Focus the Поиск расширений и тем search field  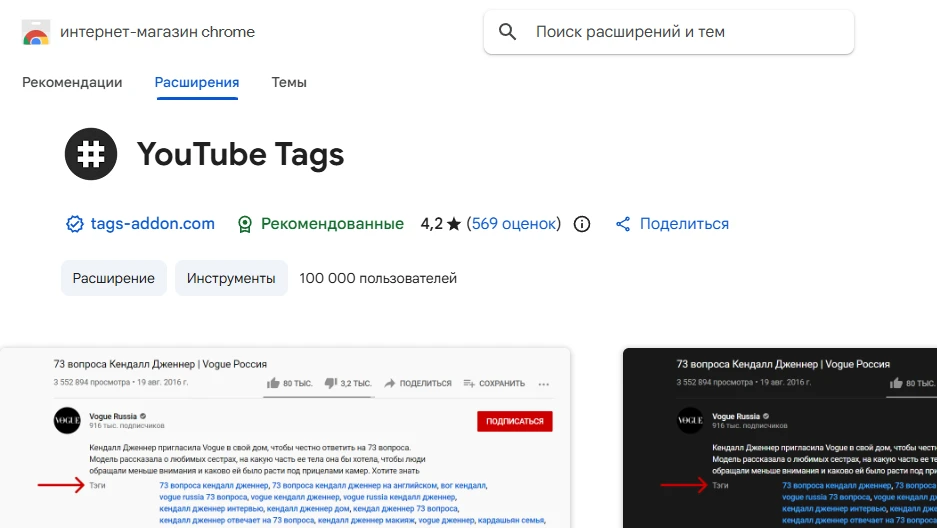pyautogui.click(x=669, y=32)
